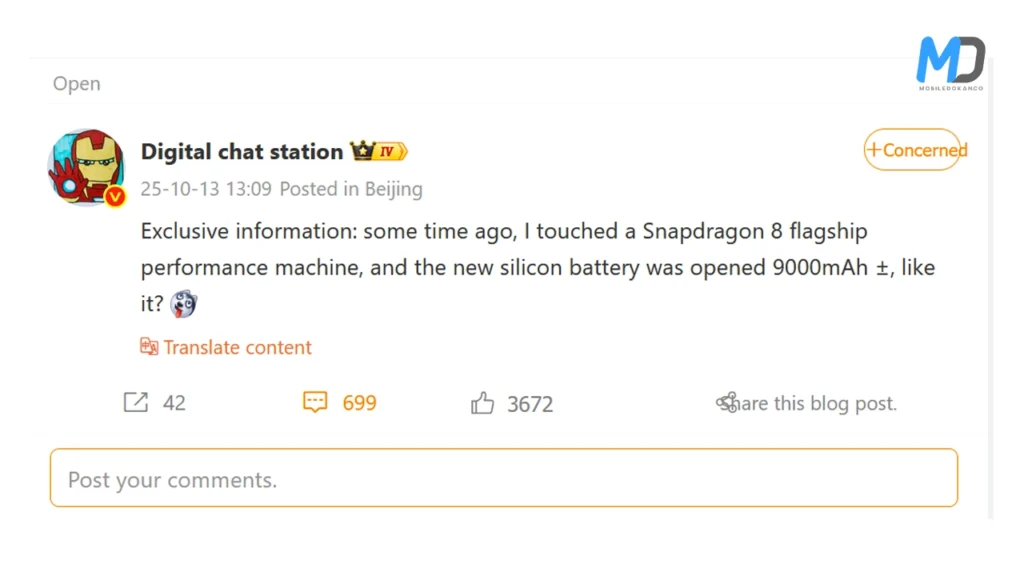
Task: Click the crown level IV badge
Action: tap(378, 152)
